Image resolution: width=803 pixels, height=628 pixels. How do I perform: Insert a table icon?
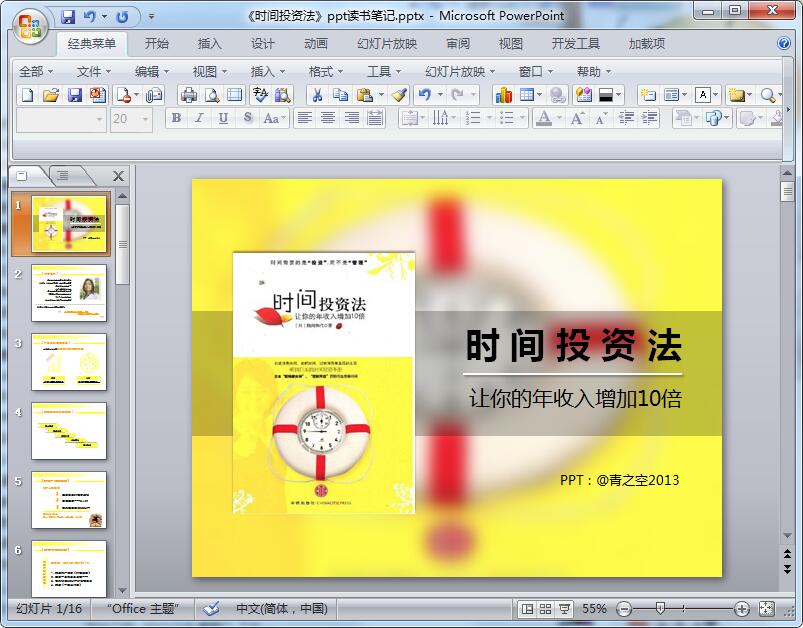[526, 95]
